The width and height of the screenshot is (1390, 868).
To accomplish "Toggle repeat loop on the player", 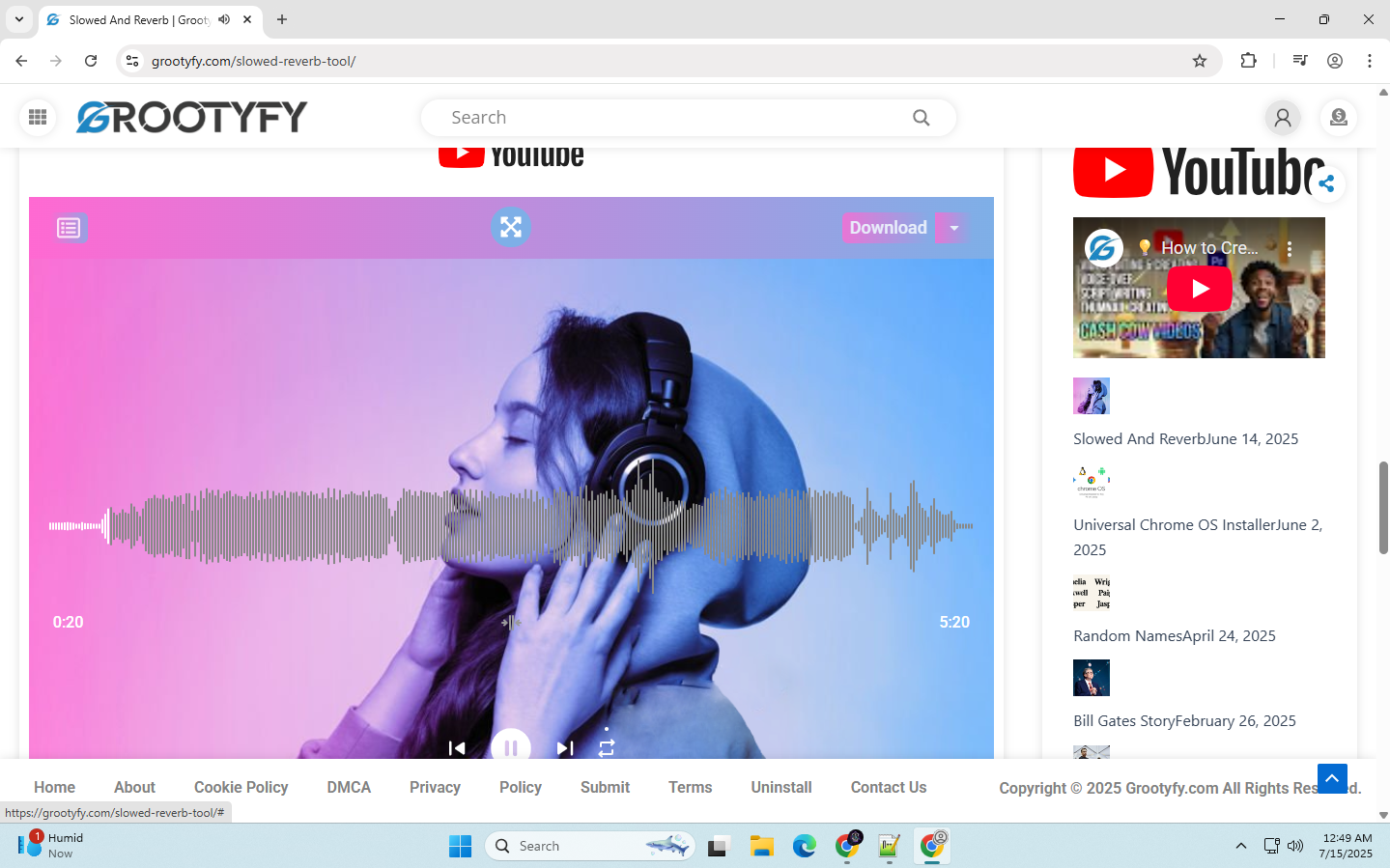I will click(x=607, y=748).
